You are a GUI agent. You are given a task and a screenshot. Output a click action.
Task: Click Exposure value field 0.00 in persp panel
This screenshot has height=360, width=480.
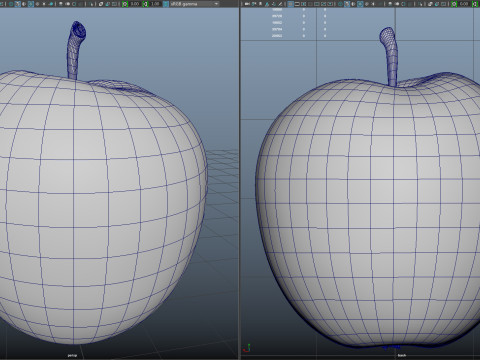pos(135,4)
